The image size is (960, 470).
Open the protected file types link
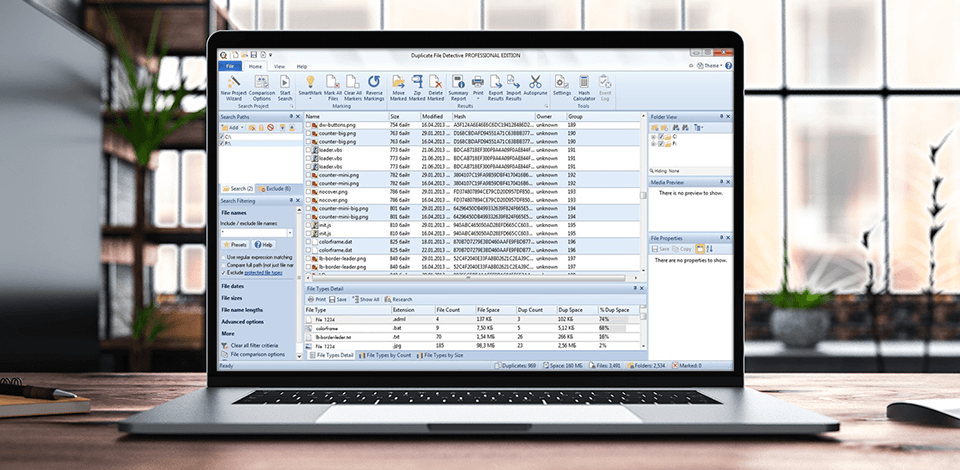coord(263,272)
